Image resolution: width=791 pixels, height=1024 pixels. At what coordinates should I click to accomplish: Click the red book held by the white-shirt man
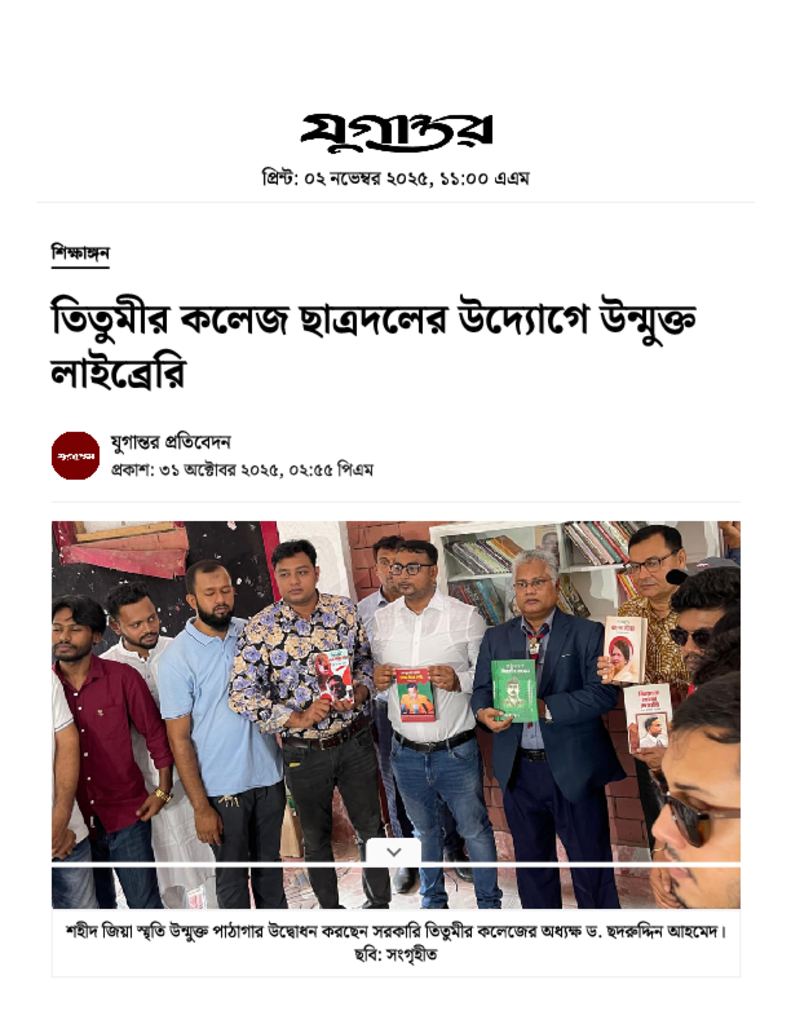(414, 694)
